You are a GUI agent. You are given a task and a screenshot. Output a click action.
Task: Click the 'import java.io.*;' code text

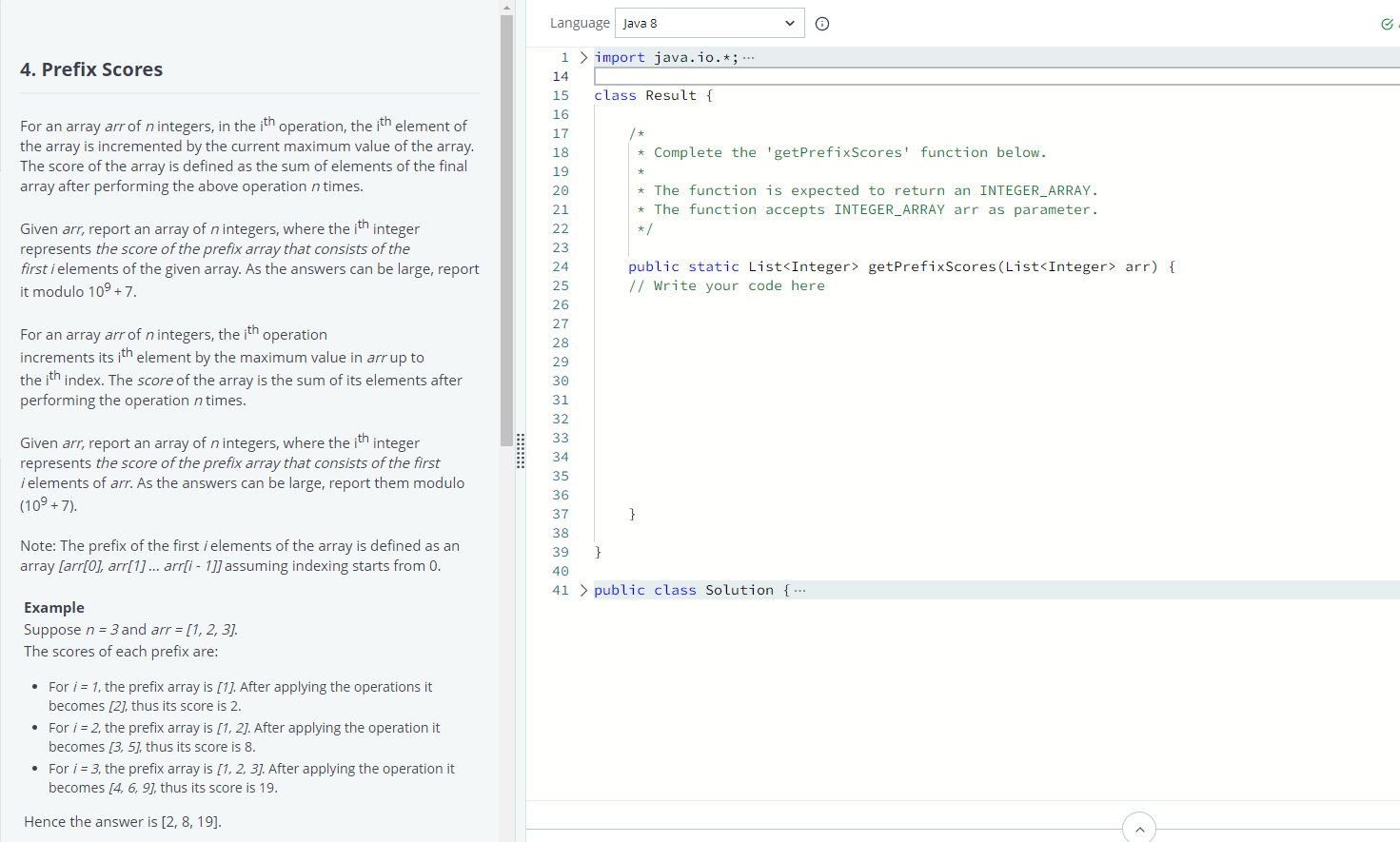point(666,57)
